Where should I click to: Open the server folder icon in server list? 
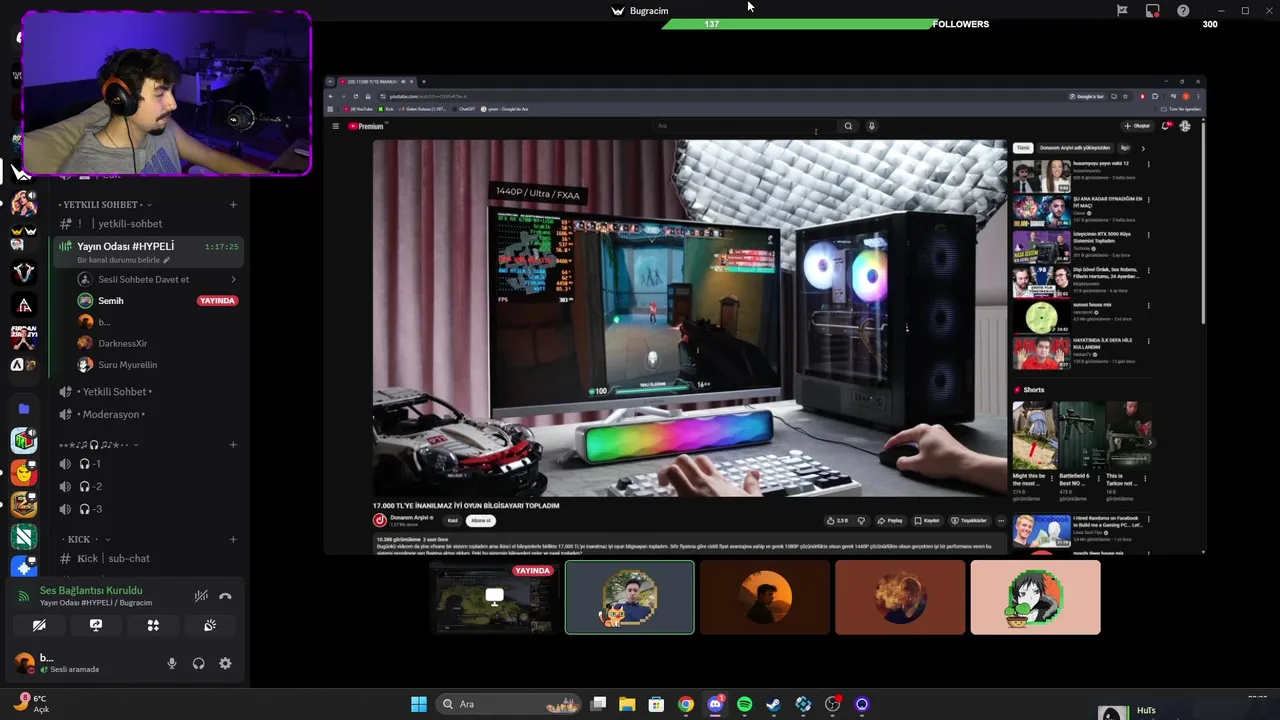coord(24,409)
